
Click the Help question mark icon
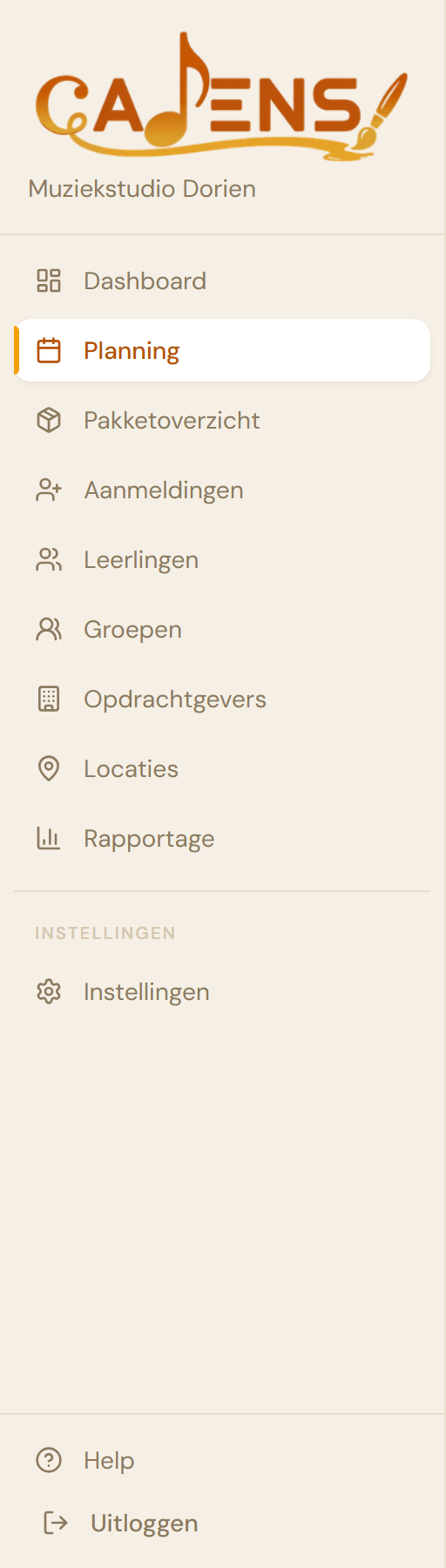49,1460
